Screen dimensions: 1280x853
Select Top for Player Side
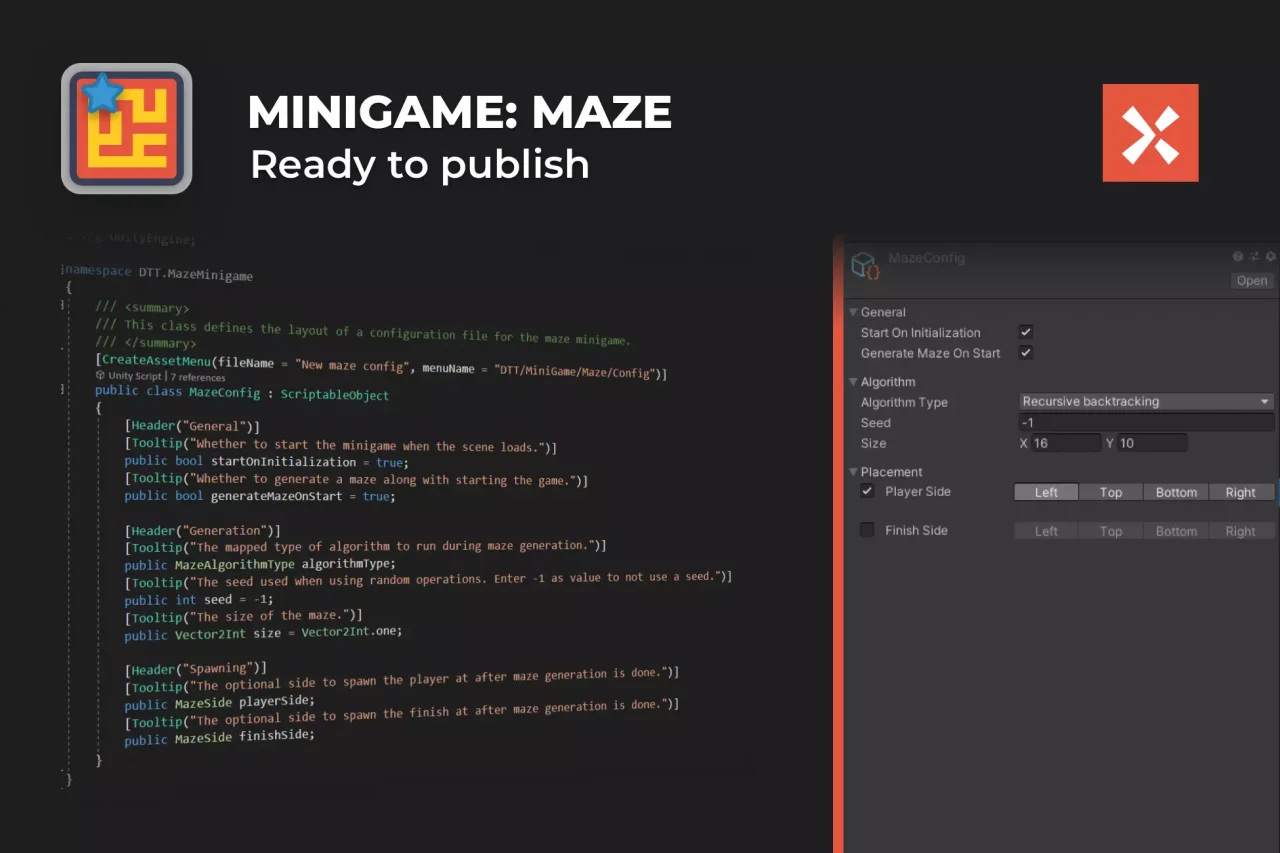1111,492
